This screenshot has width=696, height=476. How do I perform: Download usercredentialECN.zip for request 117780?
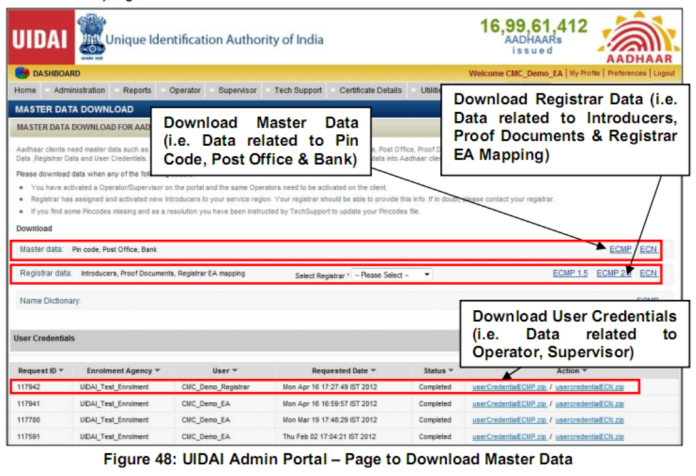point(589,420)
